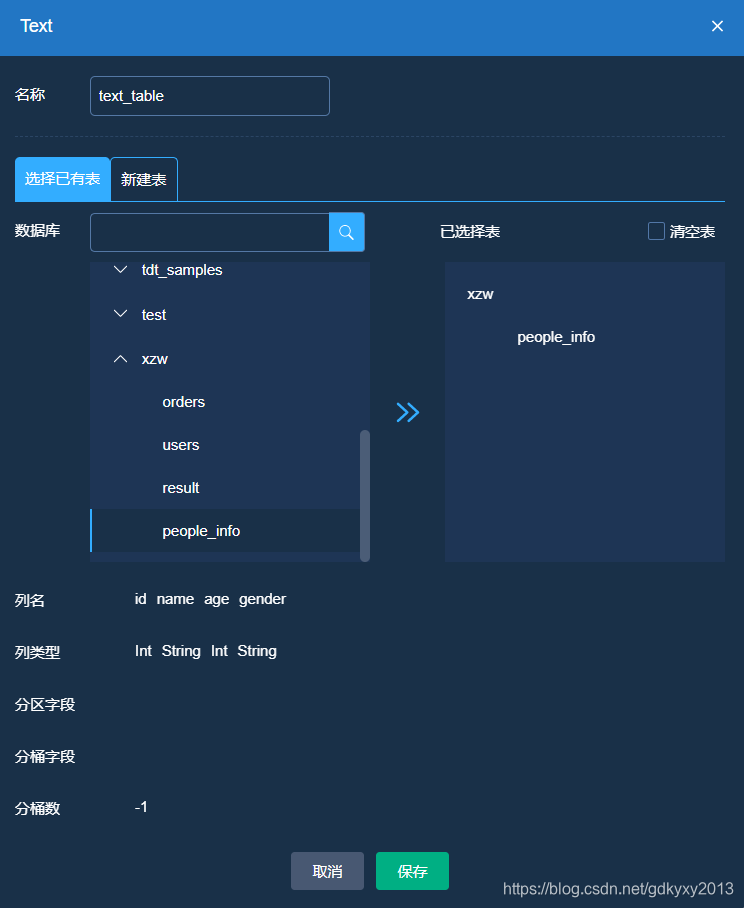Click the column name 'age'
Screen dimensions: 744x908
217,599
